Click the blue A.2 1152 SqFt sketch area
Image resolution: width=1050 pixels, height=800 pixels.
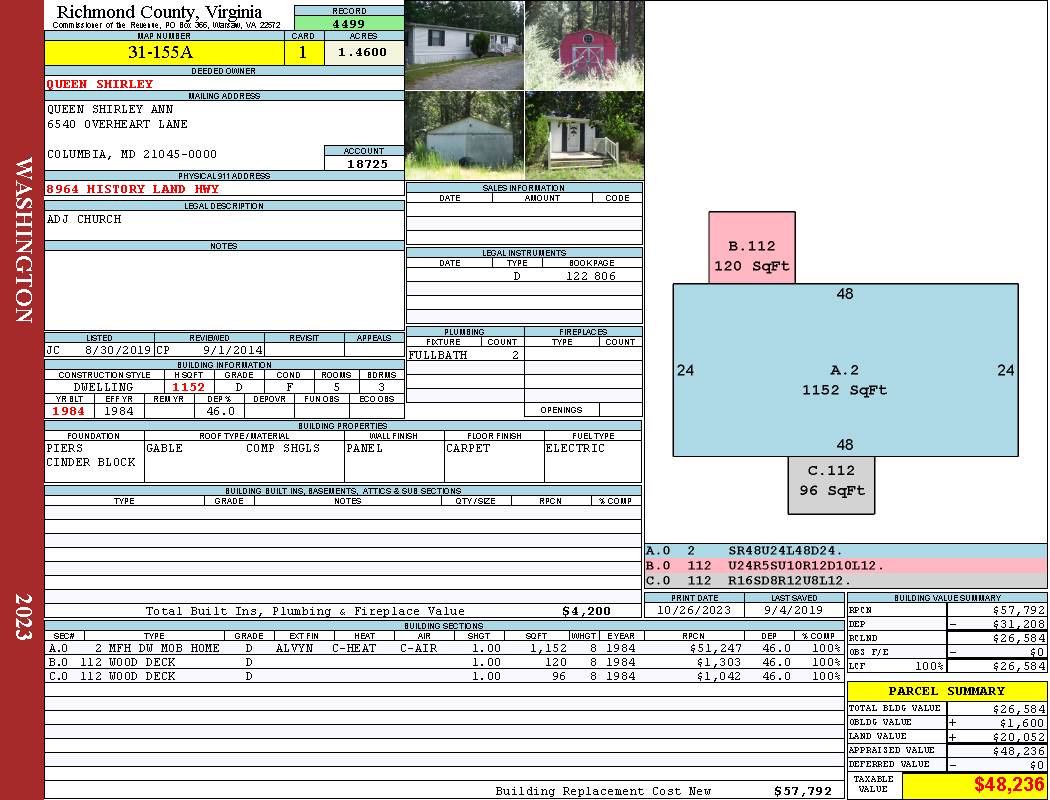(845, 380)
